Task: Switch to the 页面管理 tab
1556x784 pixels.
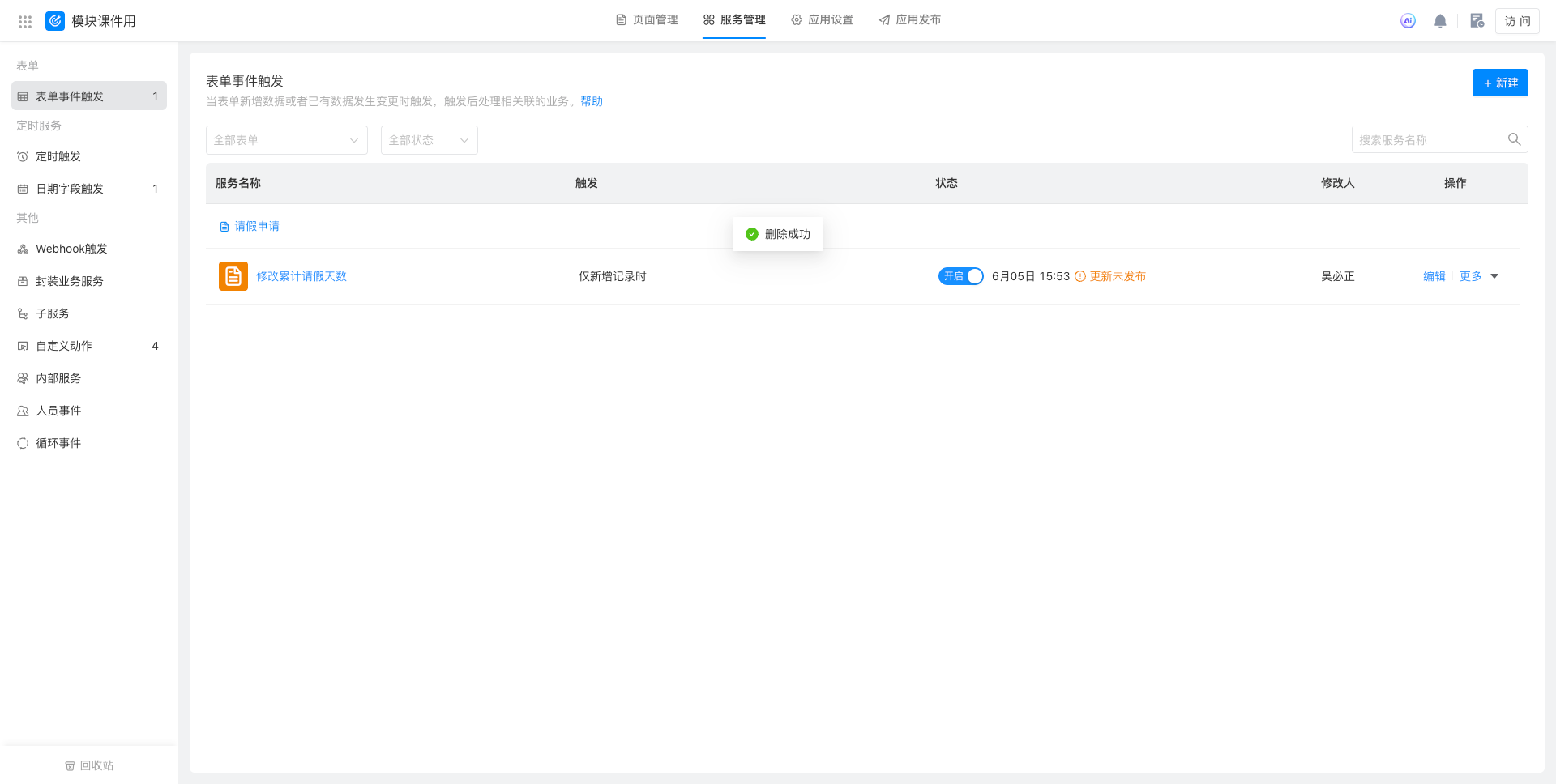Action: point(647,19)
